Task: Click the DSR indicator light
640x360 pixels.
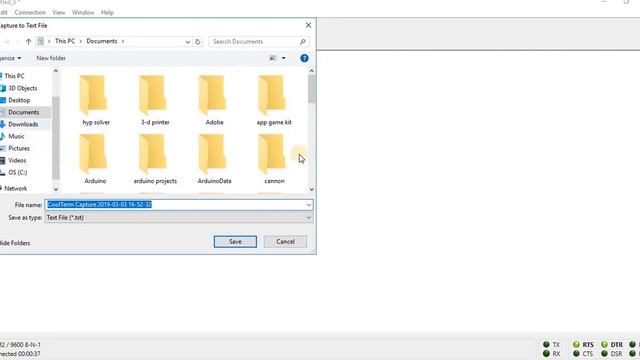Action: point(604,353)
